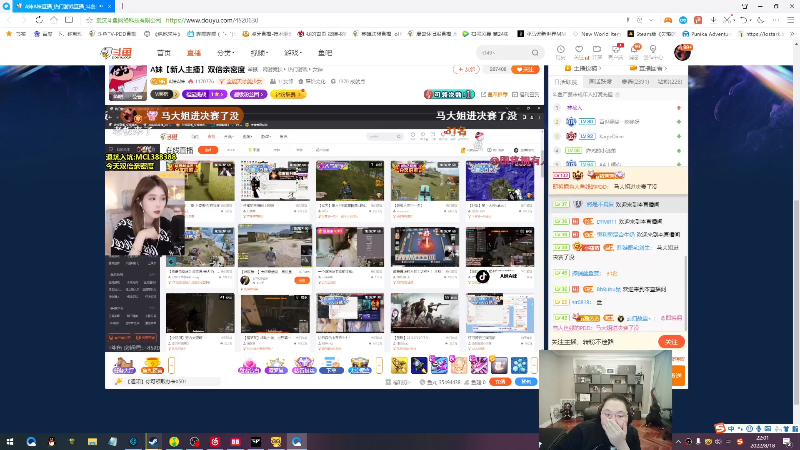
Task: Expand the arrow beside the trophy icon
Action: point(171,365)
